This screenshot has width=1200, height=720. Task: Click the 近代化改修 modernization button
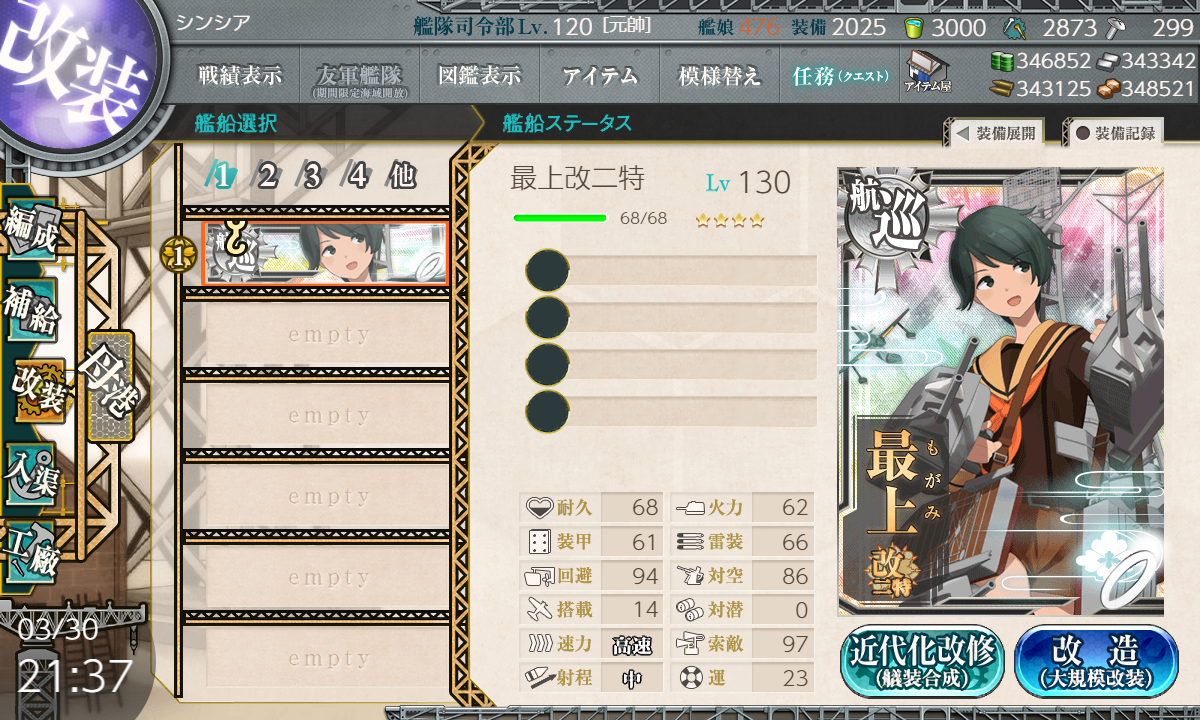click(923, 661)
